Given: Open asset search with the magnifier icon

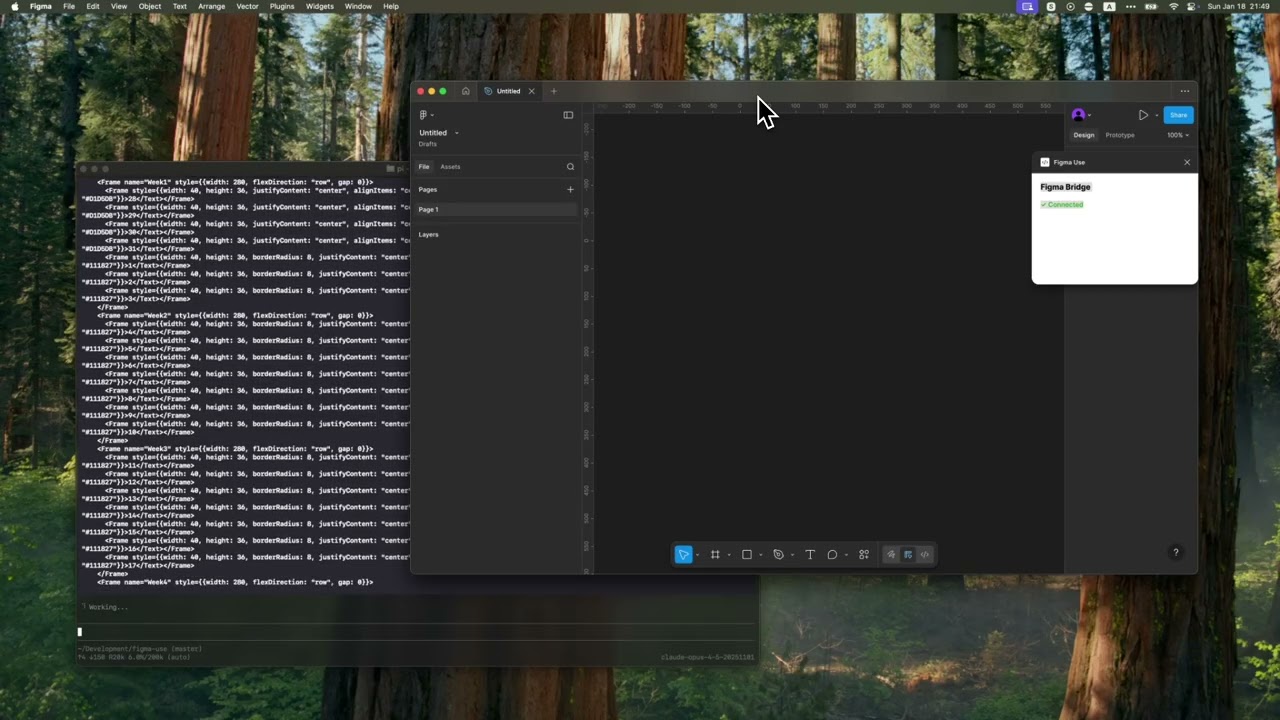Looking at the screenshot, I should [x=570, y=166].
